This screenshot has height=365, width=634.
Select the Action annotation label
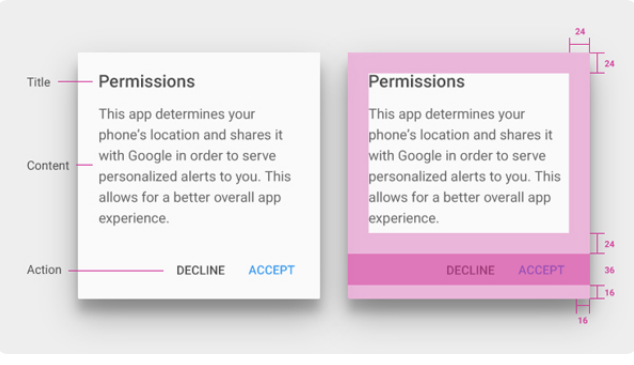click(x=44, y=270)
